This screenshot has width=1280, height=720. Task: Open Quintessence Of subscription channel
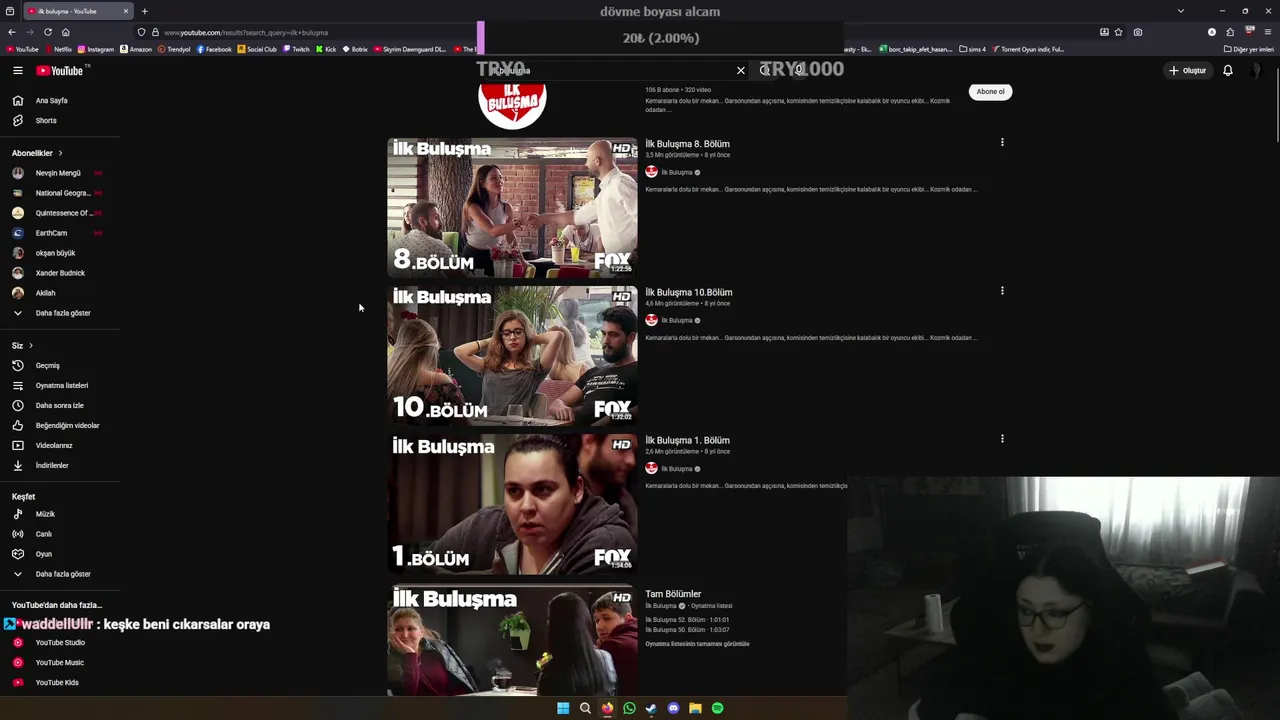[x=63, y=213]
